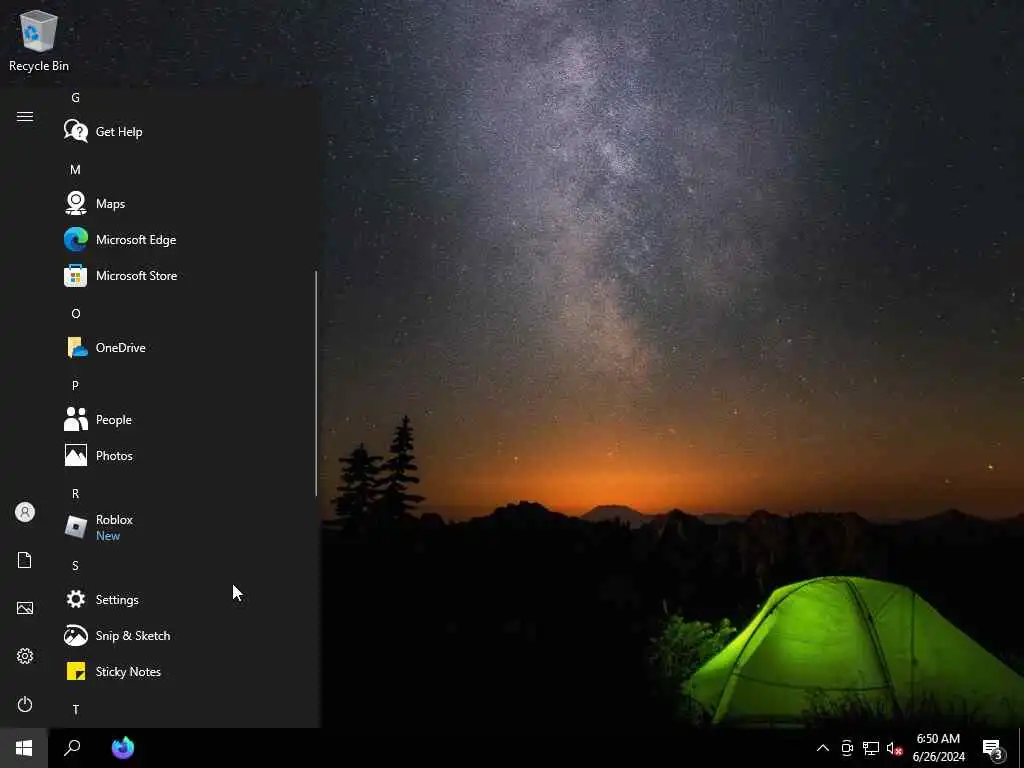This screenshot has height=768, width=1024.
Task: Open the Sticky Notes app icon
Action: coord(76,671)
